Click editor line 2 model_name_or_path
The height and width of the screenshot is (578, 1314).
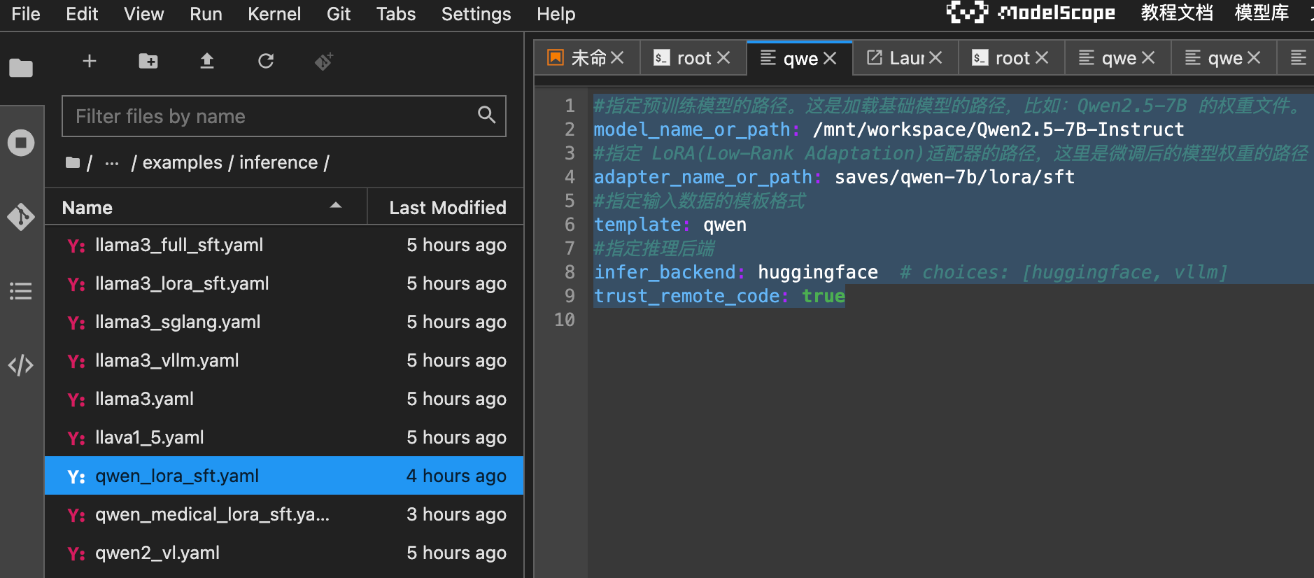pos(889,129)
